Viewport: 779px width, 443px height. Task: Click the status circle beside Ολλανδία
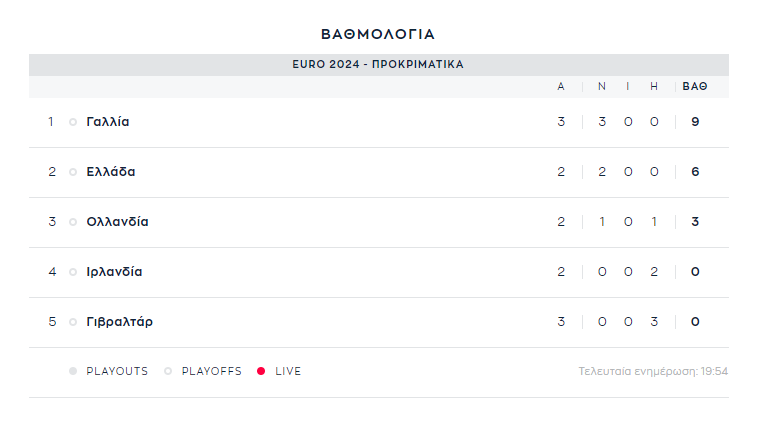(x=73, y=222)
